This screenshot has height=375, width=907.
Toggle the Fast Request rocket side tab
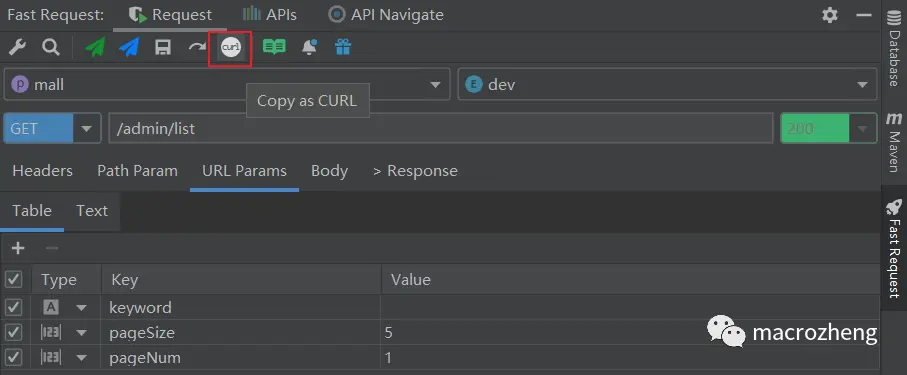click(894, 249)
